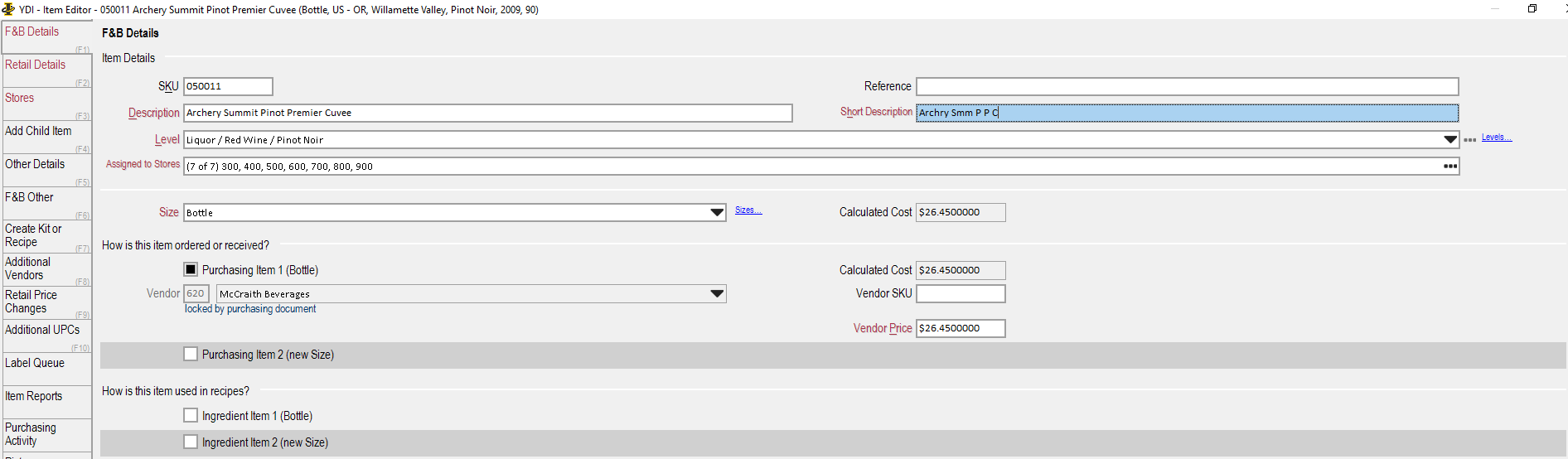Click into the Vendor Price field

[961, 328]
